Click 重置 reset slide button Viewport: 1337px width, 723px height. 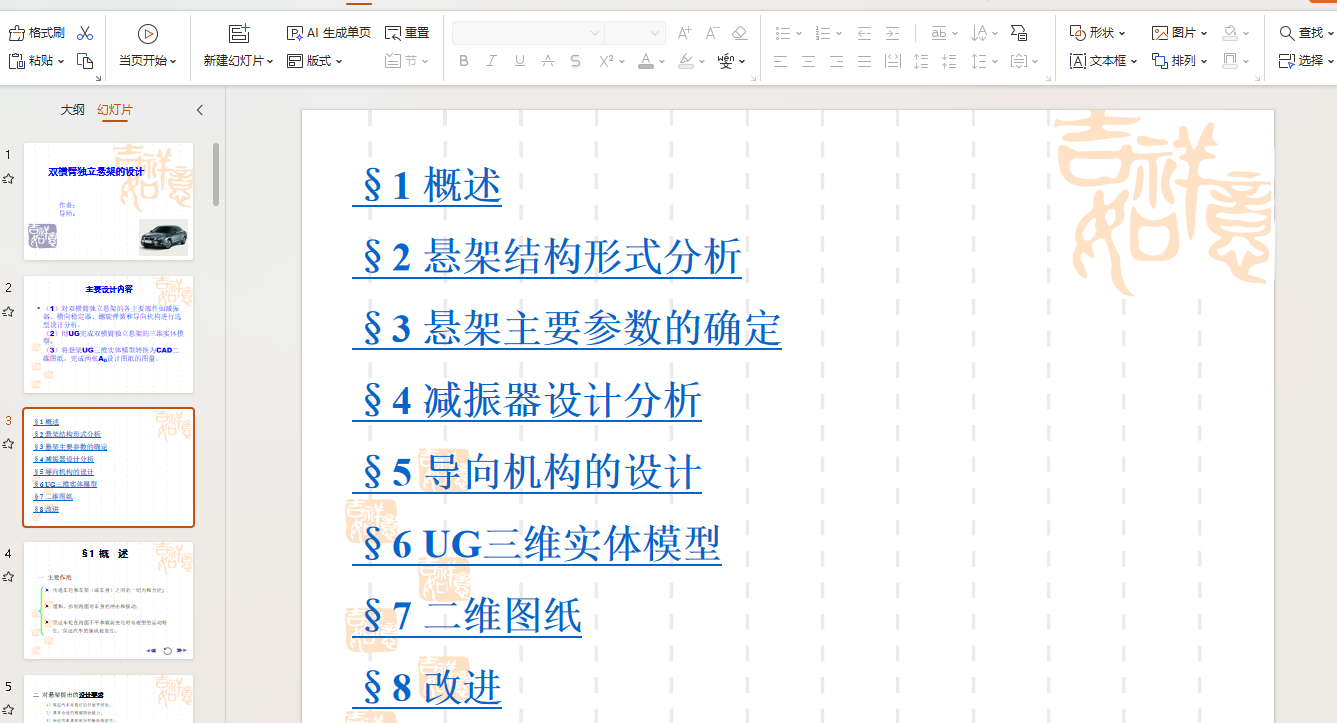(x=407, y=33)
